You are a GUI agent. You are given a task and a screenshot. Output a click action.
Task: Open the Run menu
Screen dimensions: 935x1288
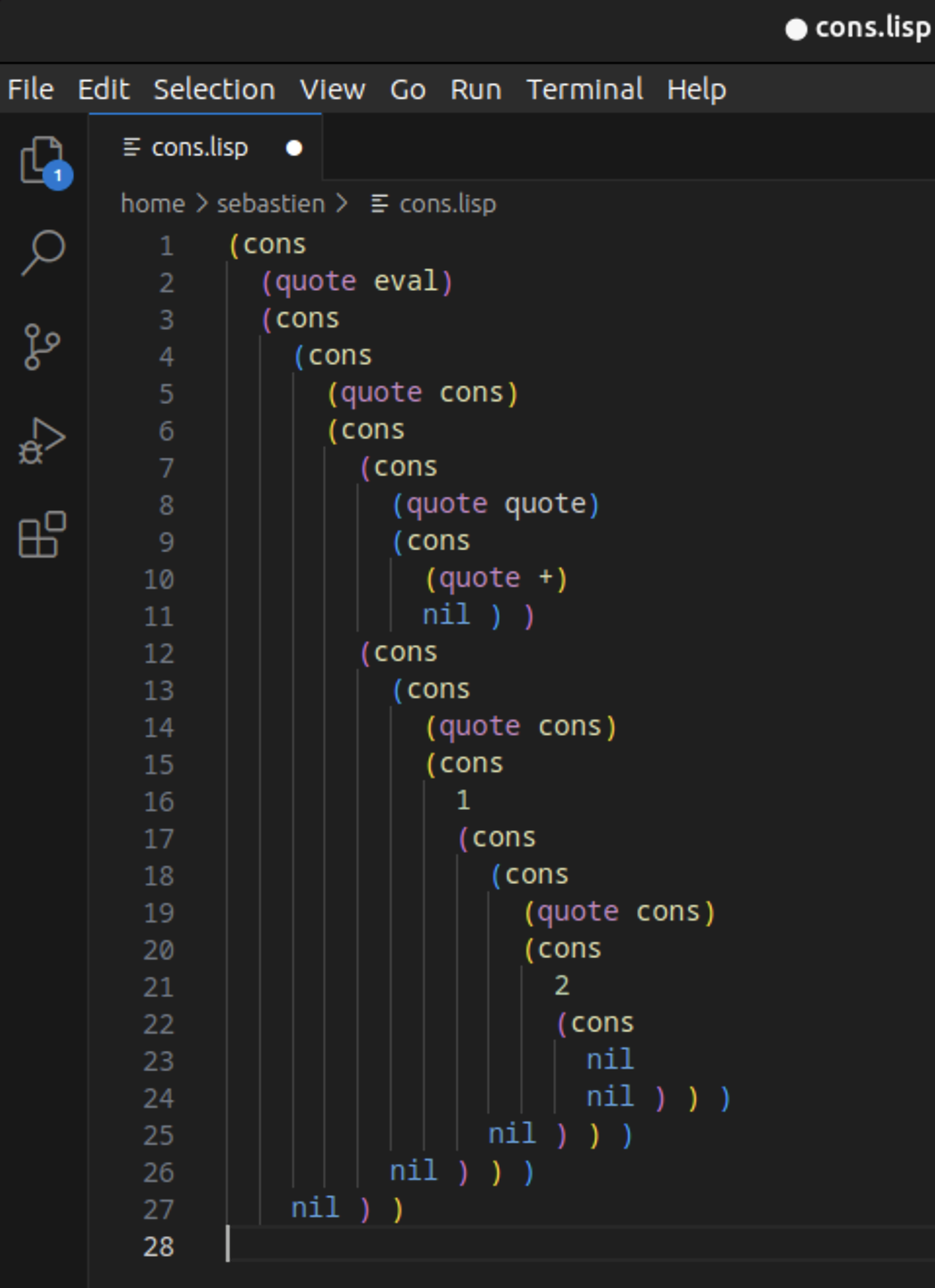point(476,89)
